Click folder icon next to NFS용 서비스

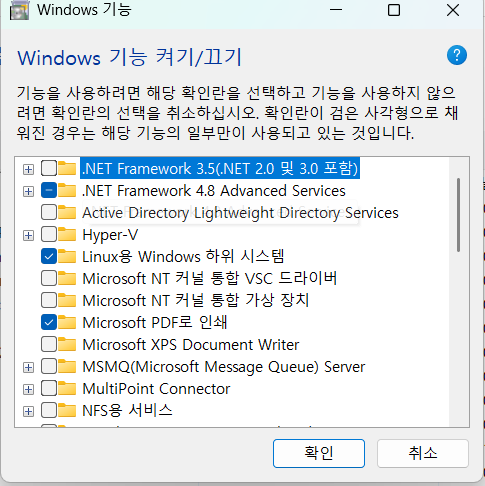[x=67, y=411]
